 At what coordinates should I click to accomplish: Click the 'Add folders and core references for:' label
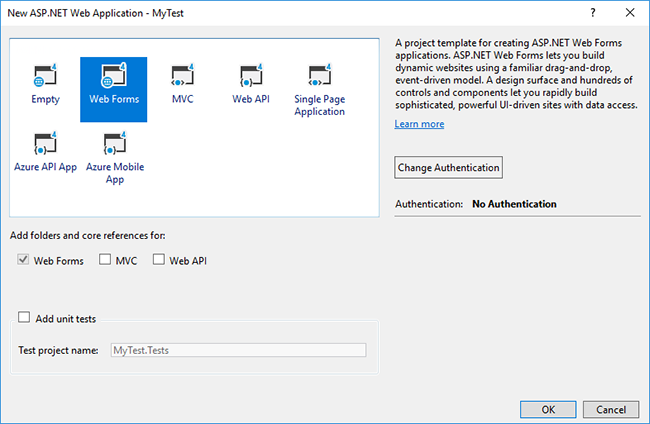coord(87,235)
